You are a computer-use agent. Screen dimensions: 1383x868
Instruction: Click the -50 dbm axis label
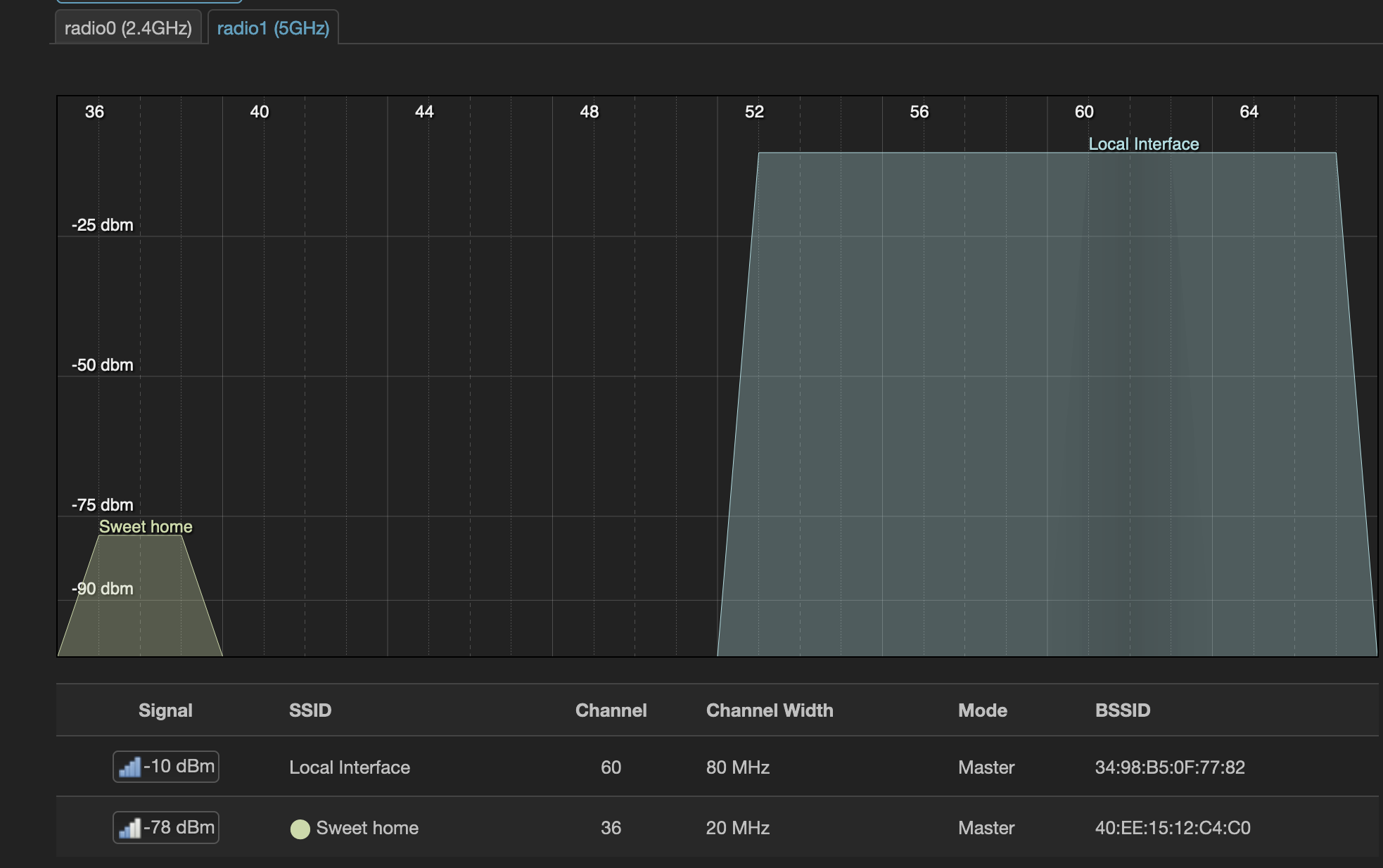pyautogui.click(x=103, y=365)
